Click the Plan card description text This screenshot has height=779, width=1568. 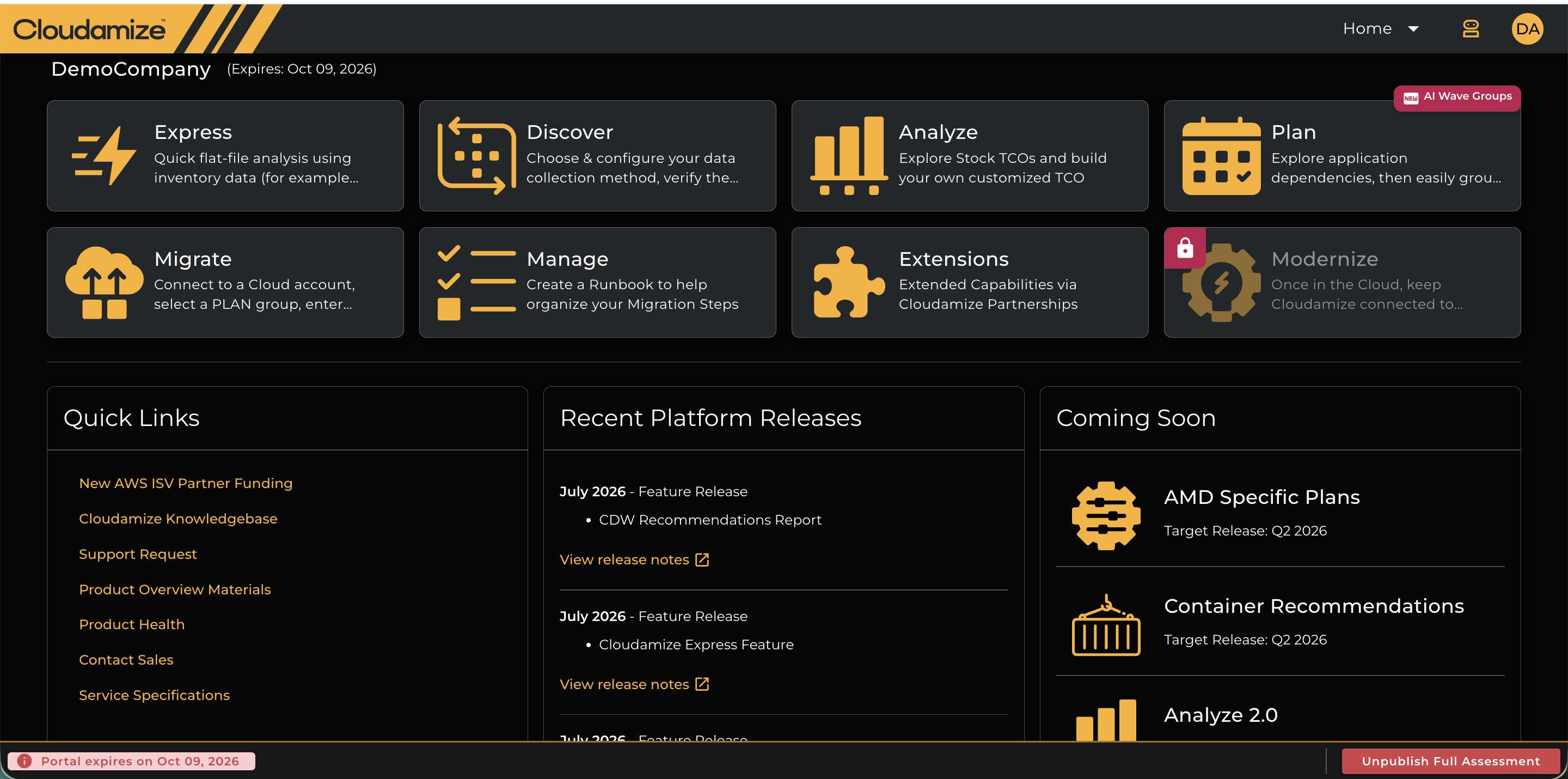1386,168
